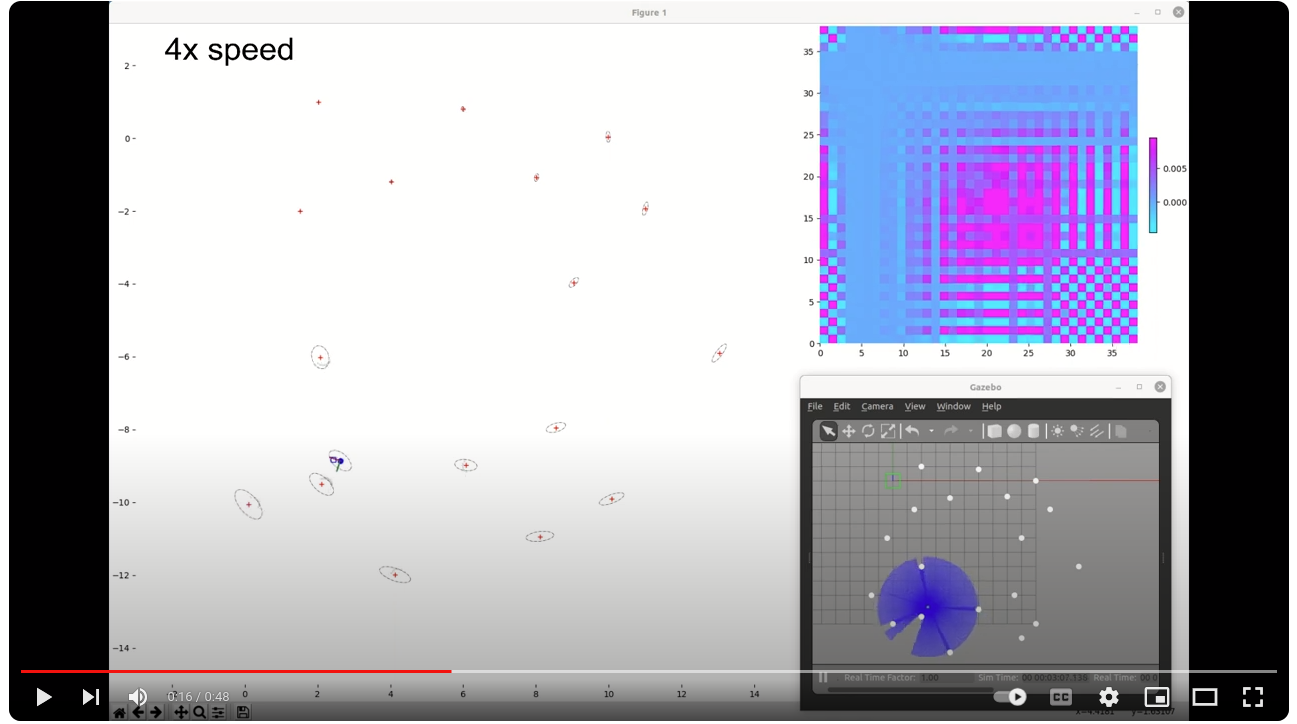The image size is (1297, 724).
Task: Play the video
Action: tap(44, 697)
